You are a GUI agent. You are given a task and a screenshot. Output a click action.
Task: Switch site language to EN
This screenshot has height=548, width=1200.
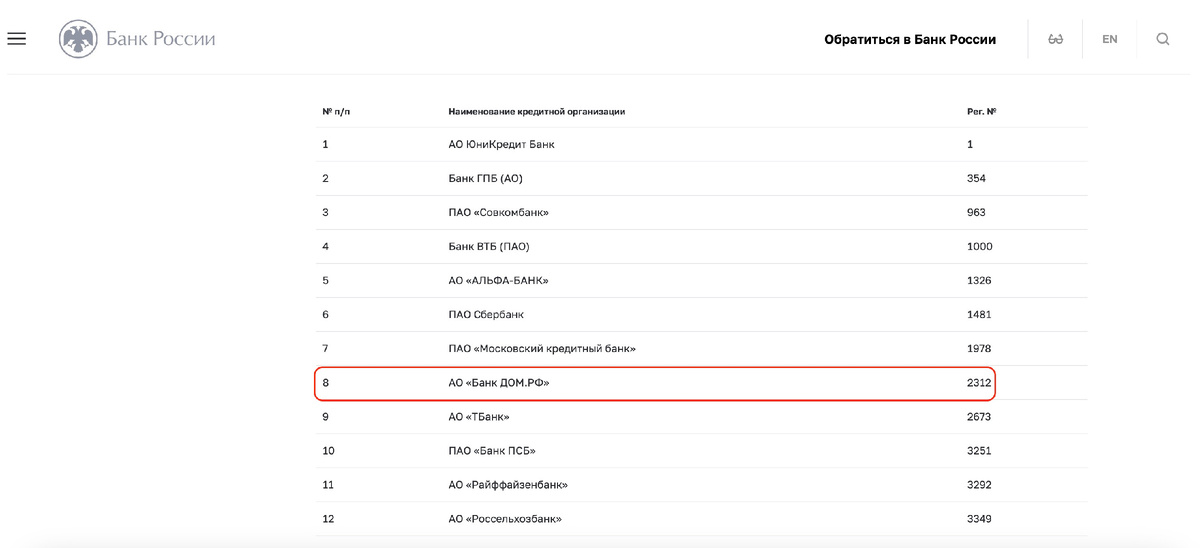(x=1110, y=39)
